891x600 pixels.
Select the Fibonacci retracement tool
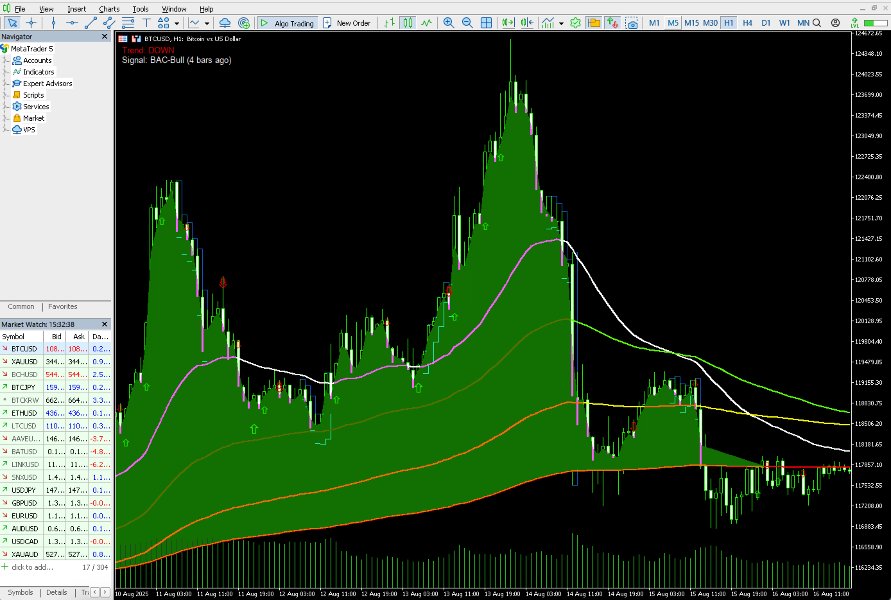pos(128,23)
